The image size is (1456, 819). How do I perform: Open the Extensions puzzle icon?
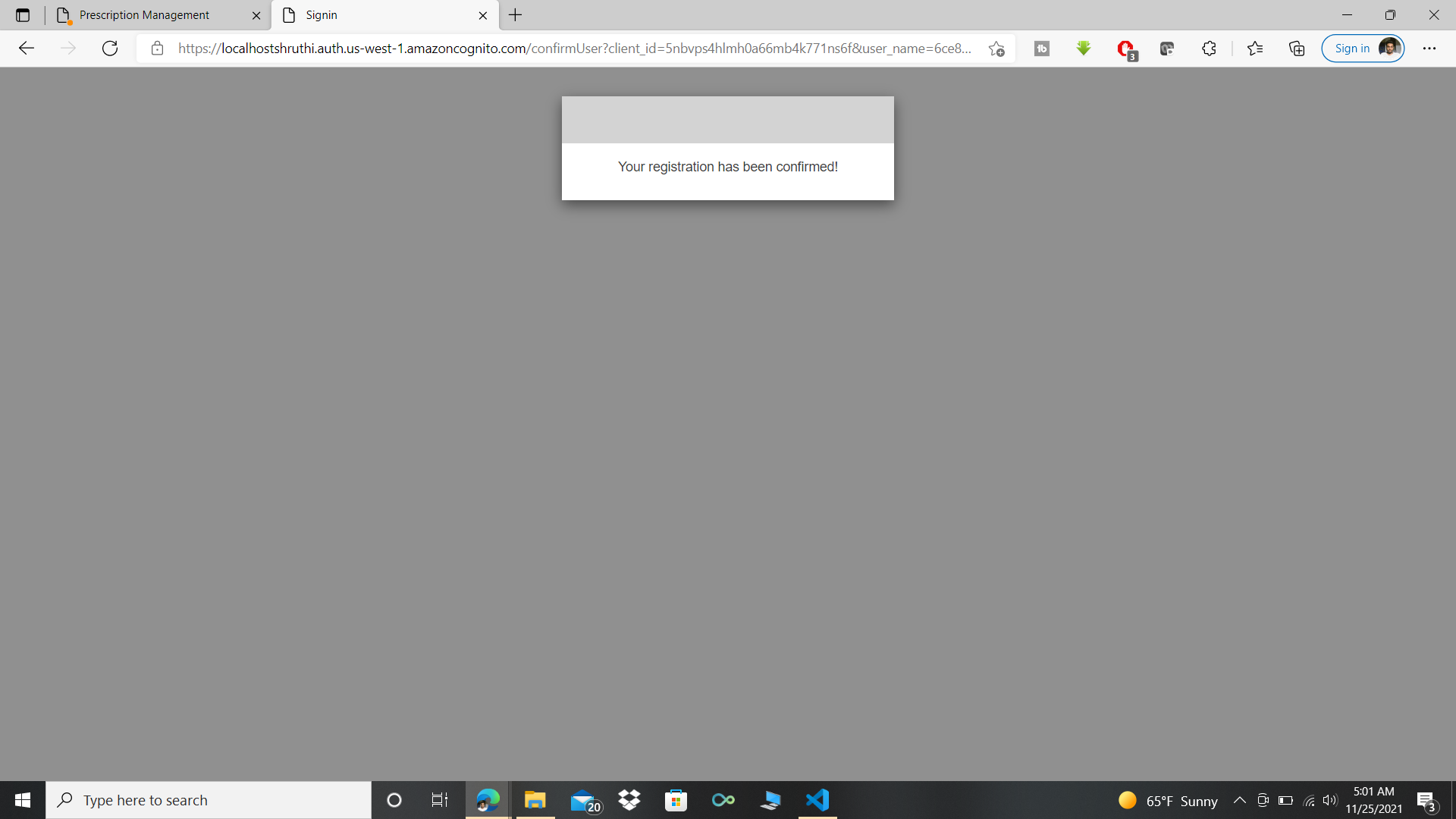pos(1209,49)
